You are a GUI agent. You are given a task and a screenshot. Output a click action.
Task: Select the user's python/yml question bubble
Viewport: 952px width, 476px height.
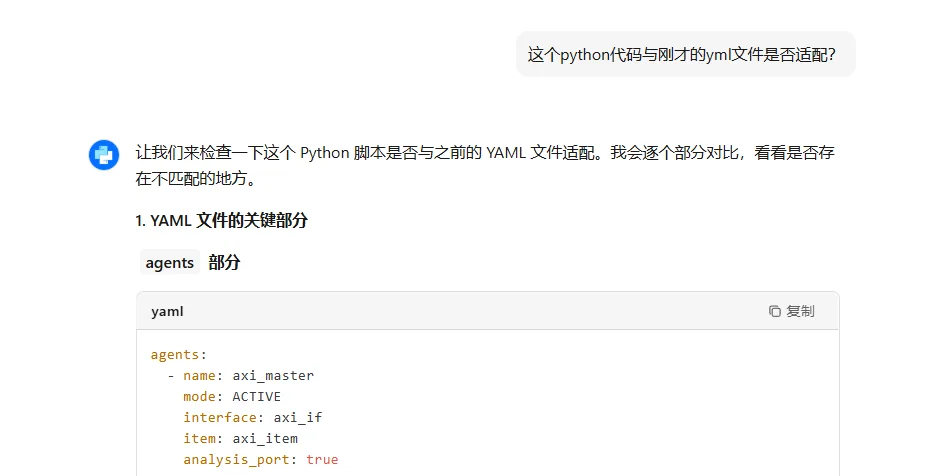(685, 55)
